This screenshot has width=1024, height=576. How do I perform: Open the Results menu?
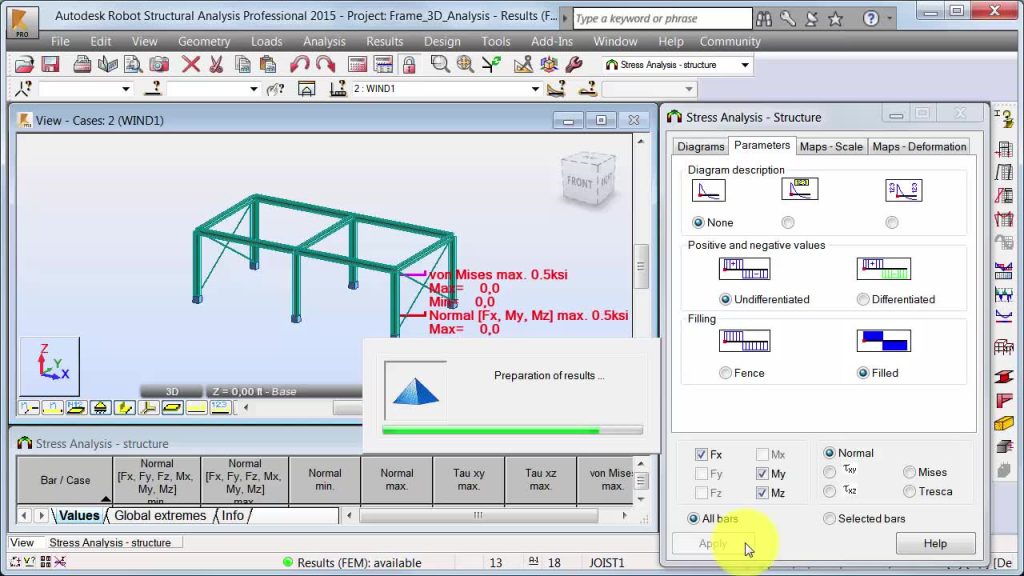[x=386, y=42]
